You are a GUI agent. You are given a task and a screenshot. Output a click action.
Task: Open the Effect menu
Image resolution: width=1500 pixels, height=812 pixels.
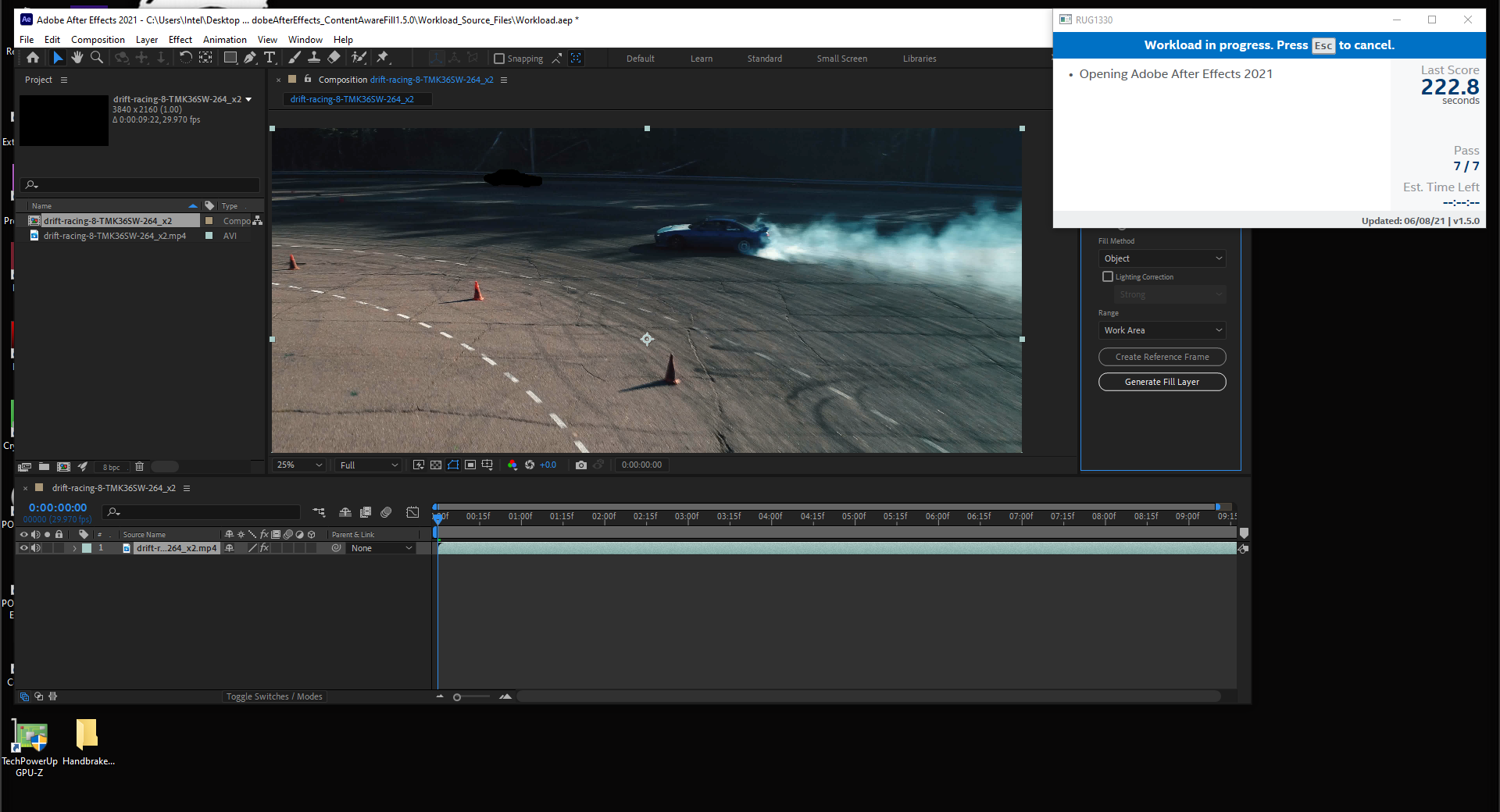180,40
